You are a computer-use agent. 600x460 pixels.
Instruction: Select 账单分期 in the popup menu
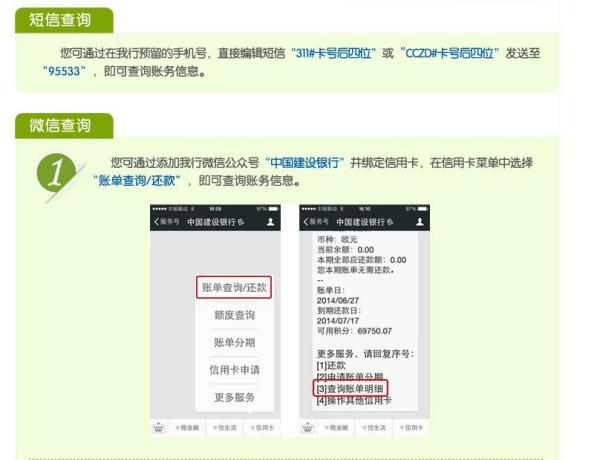click(x=234, y=342)
